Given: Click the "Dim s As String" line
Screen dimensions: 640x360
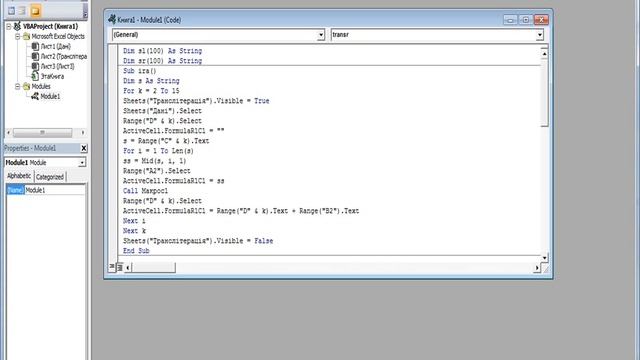Looking at the screenshot, I should pyautogui.click(x=151, y=81).
